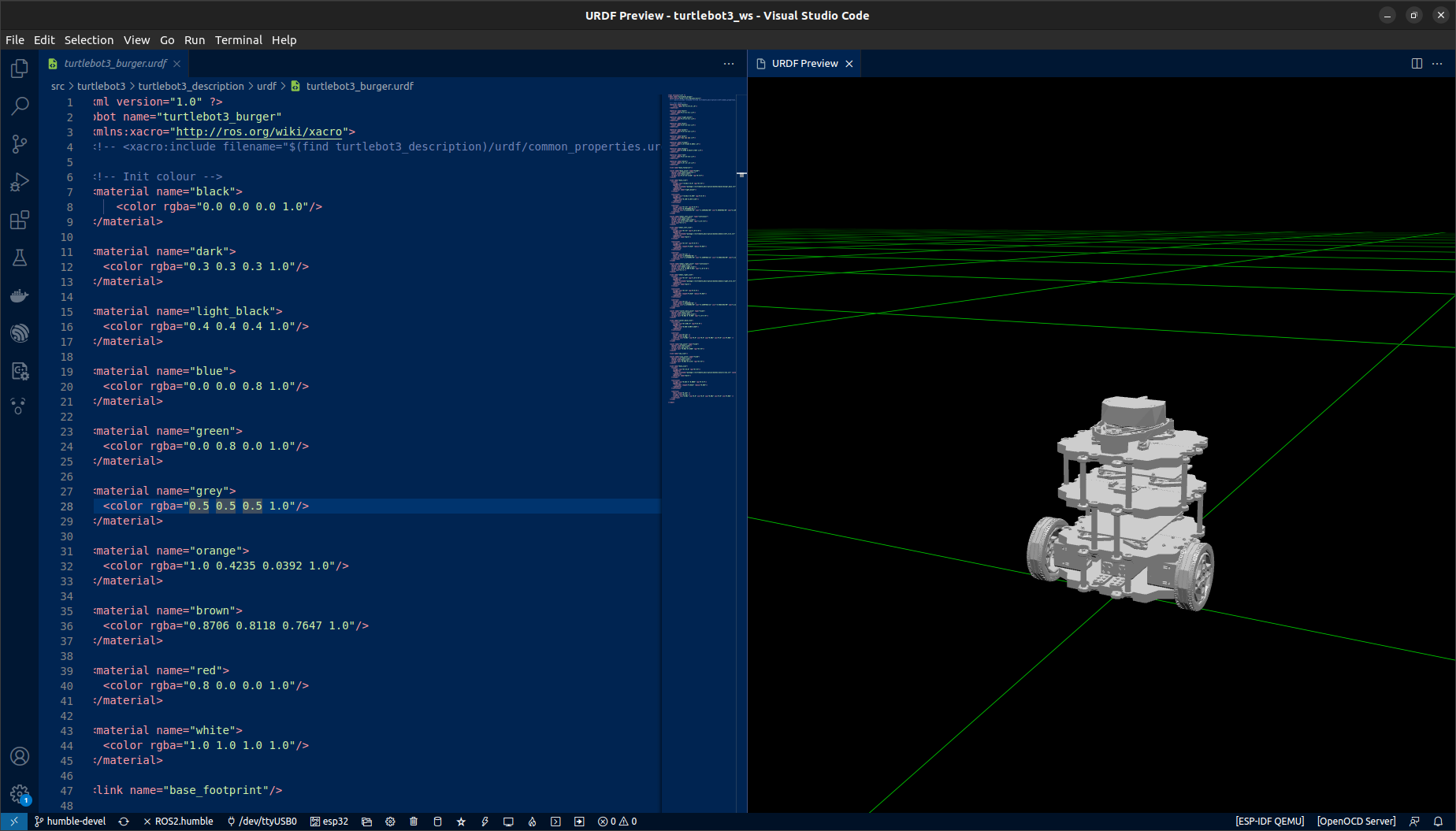This screenshot has width=1456, height=831.
Task: Switch to the URDF Preview tab
Action: coord(804,64)
